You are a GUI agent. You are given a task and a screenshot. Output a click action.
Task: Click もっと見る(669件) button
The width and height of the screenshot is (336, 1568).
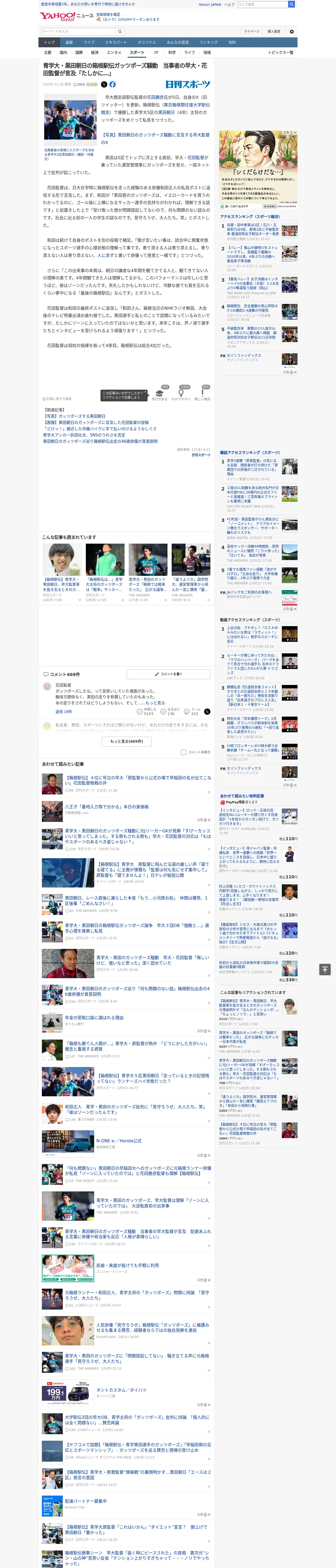click(127, 741)
